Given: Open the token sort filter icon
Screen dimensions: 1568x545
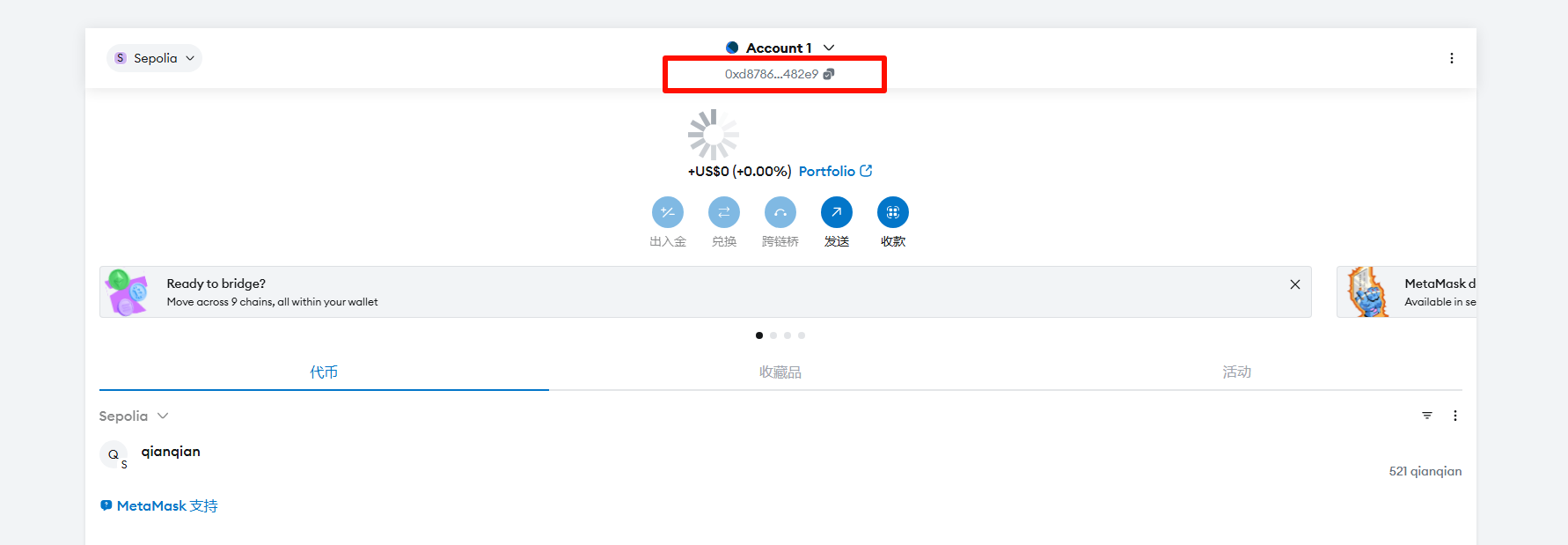Looking at the screenshot, I should pos(1427,416).
